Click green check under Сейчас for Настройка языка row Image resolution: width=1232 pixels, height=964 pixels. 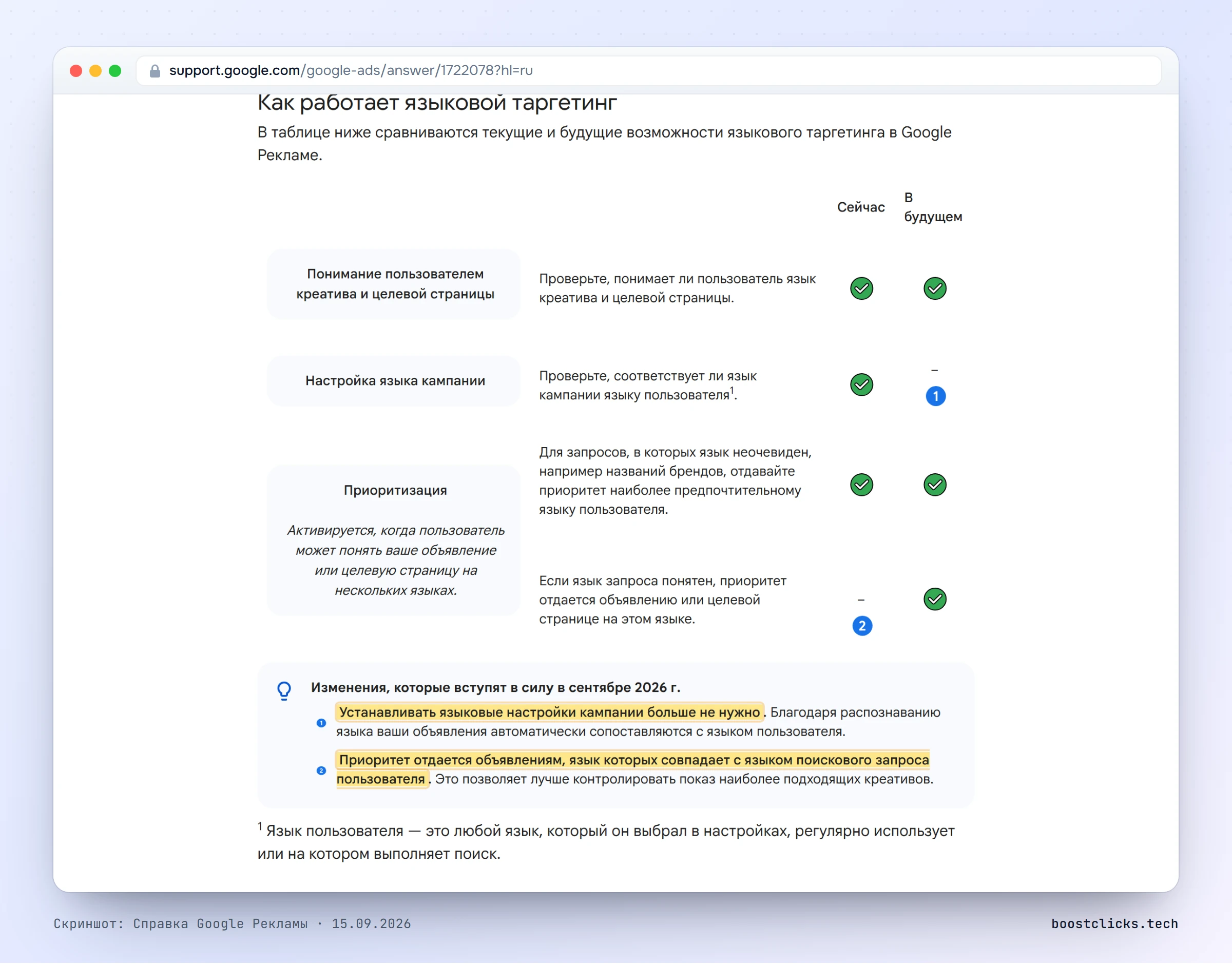point(862,385)
